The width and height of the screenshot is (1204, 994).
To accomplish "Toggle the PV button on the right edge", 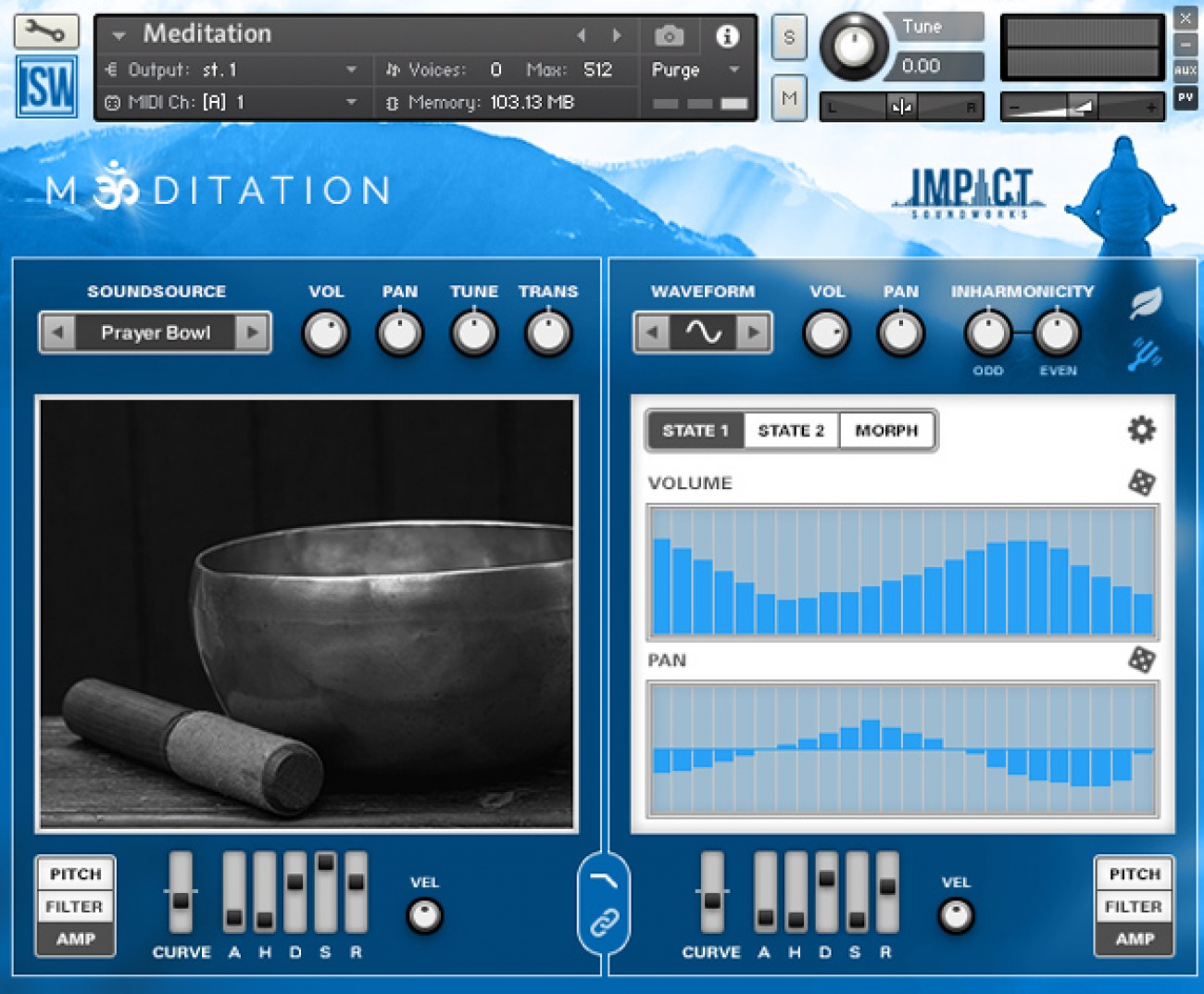I will (1185, 97).
